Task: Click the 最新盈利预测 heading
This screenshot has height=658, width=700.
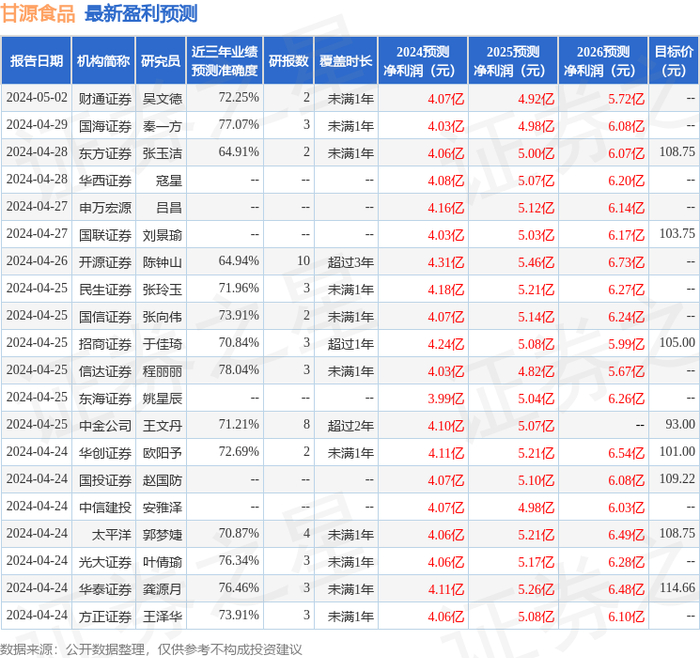Action: coord(141,13)
